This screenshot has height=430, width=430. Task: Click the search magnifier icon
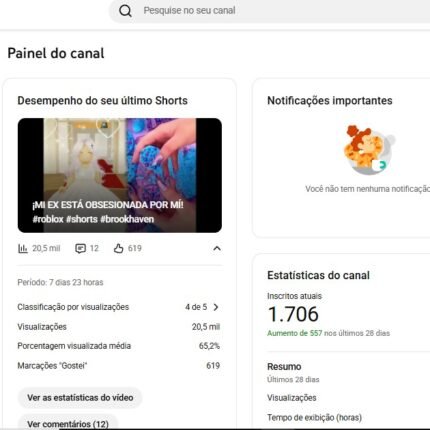pos(125,11)
